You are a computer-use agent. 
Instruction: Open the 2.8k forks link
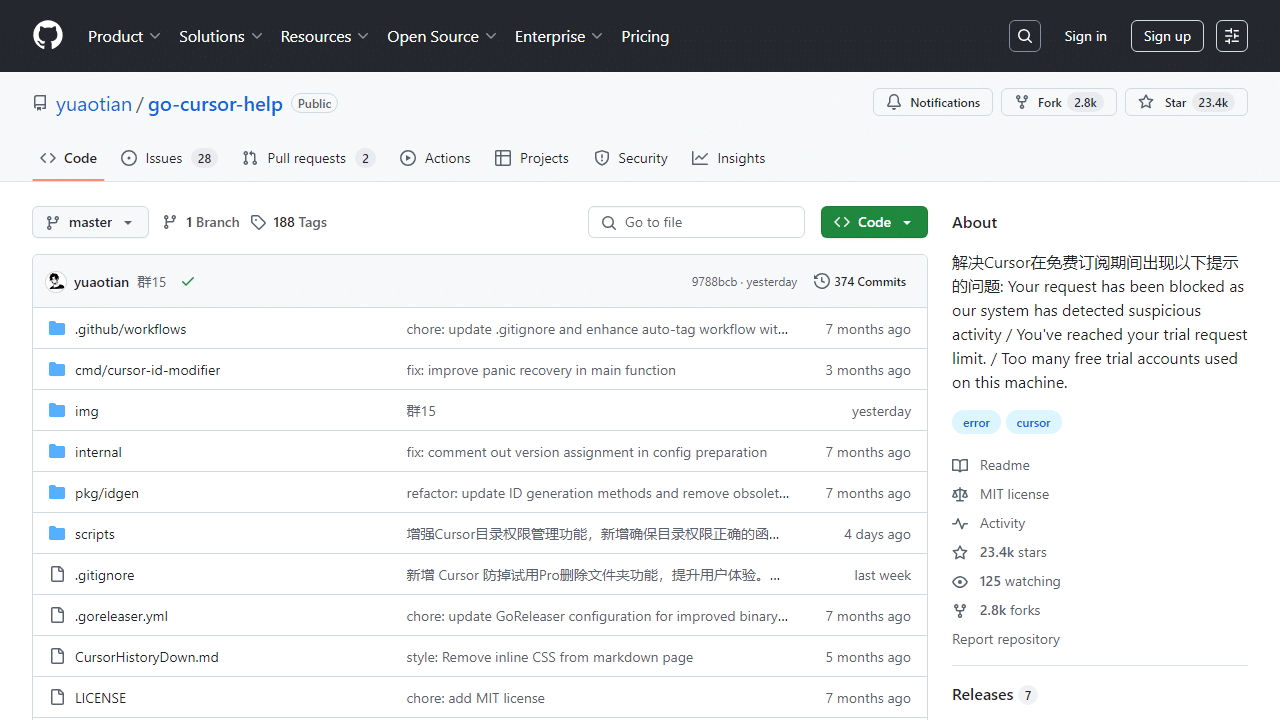[x=998, y=610]
